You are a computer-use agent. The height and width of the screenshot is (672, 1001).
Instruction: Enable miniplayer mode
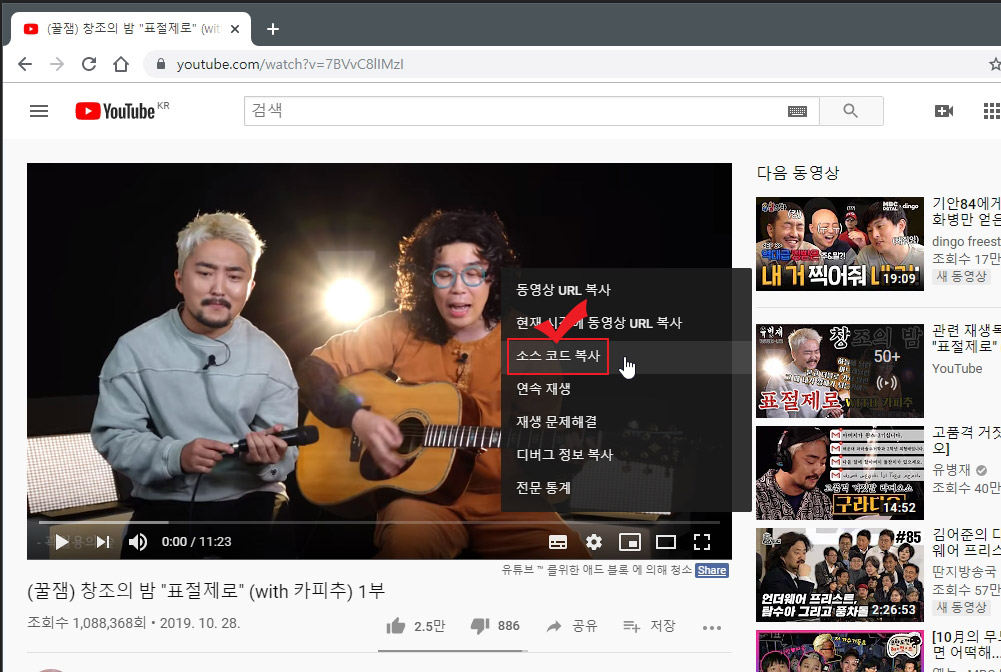coord(630,542)
